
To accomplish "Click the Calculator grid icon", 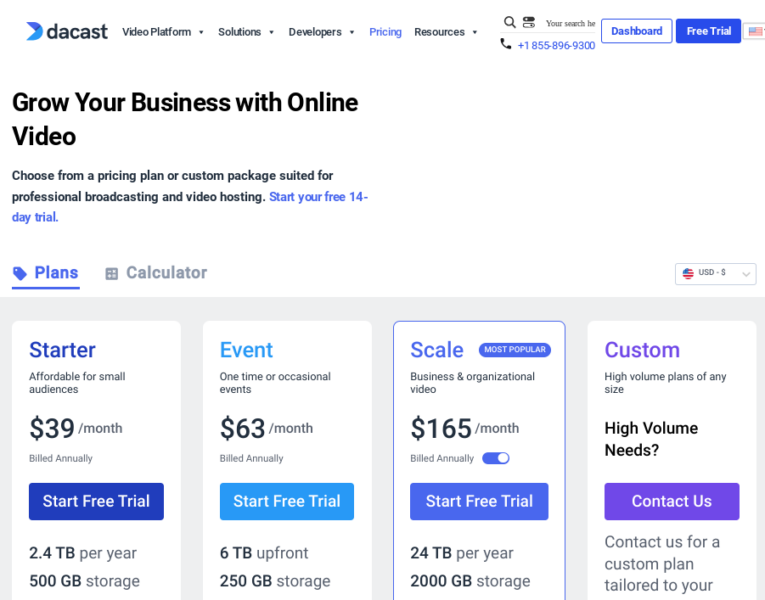I will coord(112,273).
